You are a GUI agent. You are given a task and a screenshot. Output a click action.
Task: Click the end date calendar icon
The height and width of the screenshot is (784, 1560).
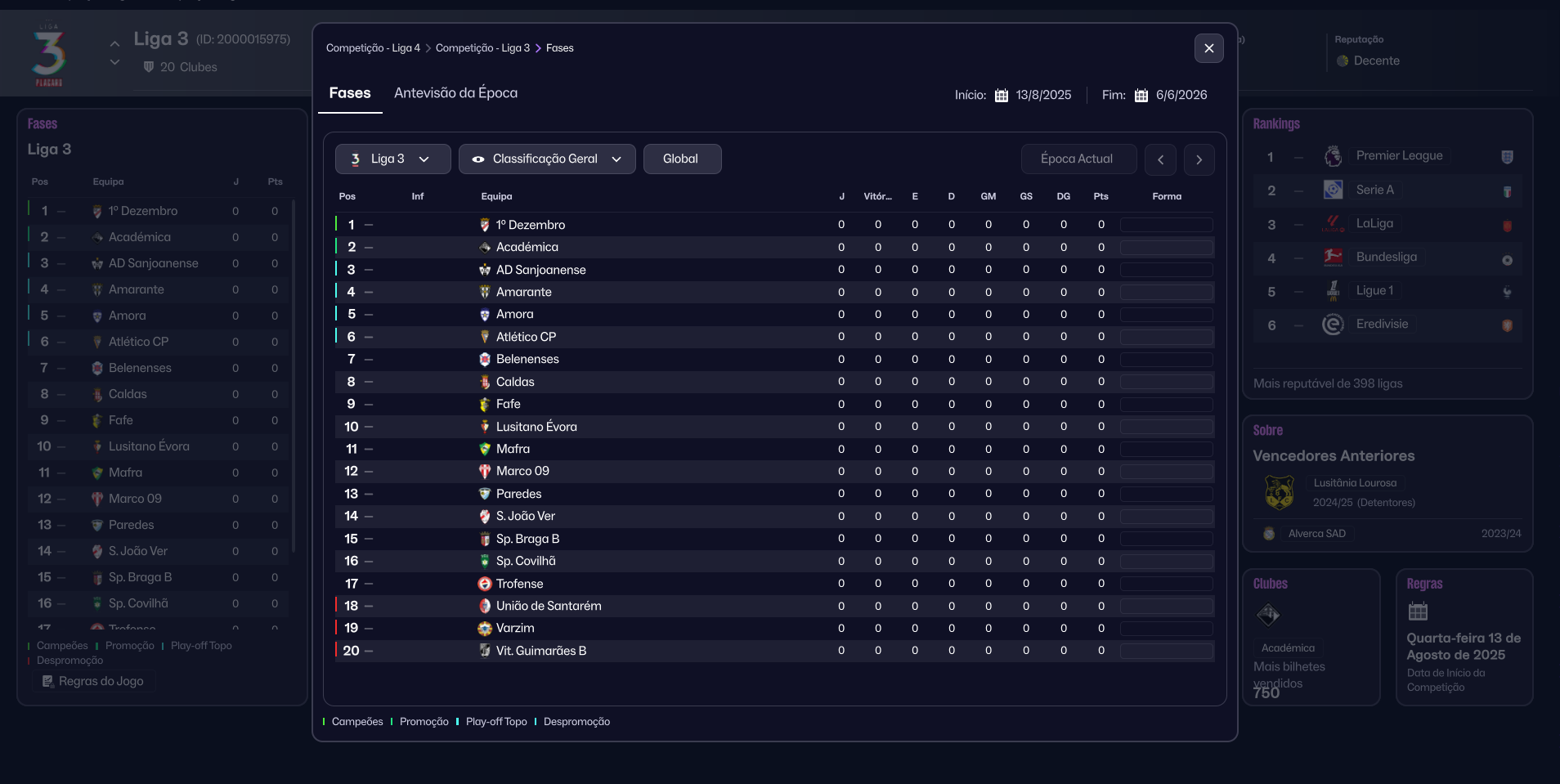coord(1141,96)
